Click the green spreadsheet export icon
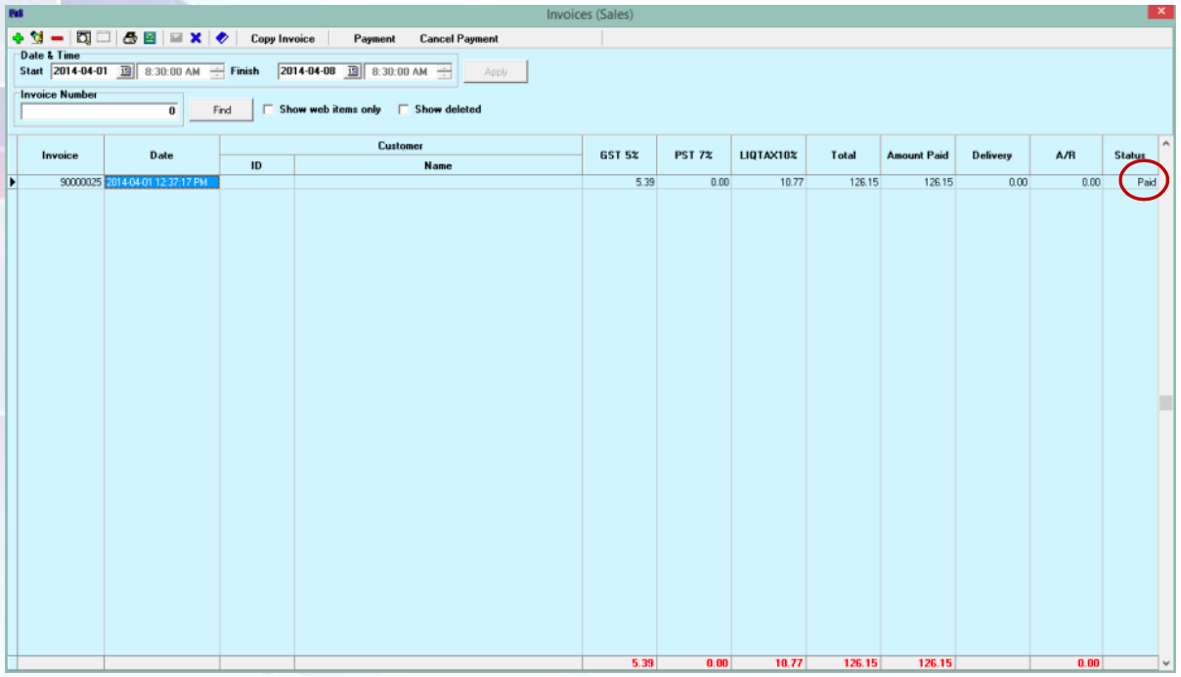Image resolution: width=1181 pixels, height=677 pixels. pyautogui.click(x=150, y=38)
